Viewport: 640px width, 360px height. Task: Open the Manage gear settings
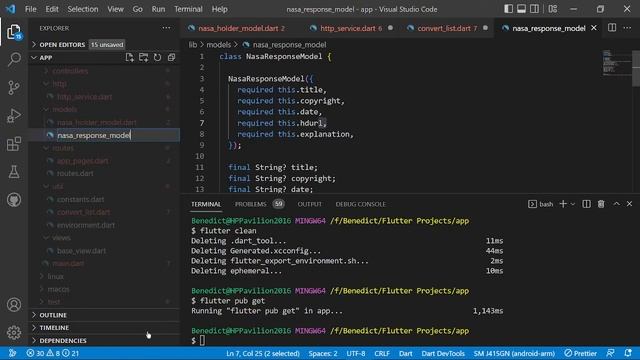click(x=14, y=332)
